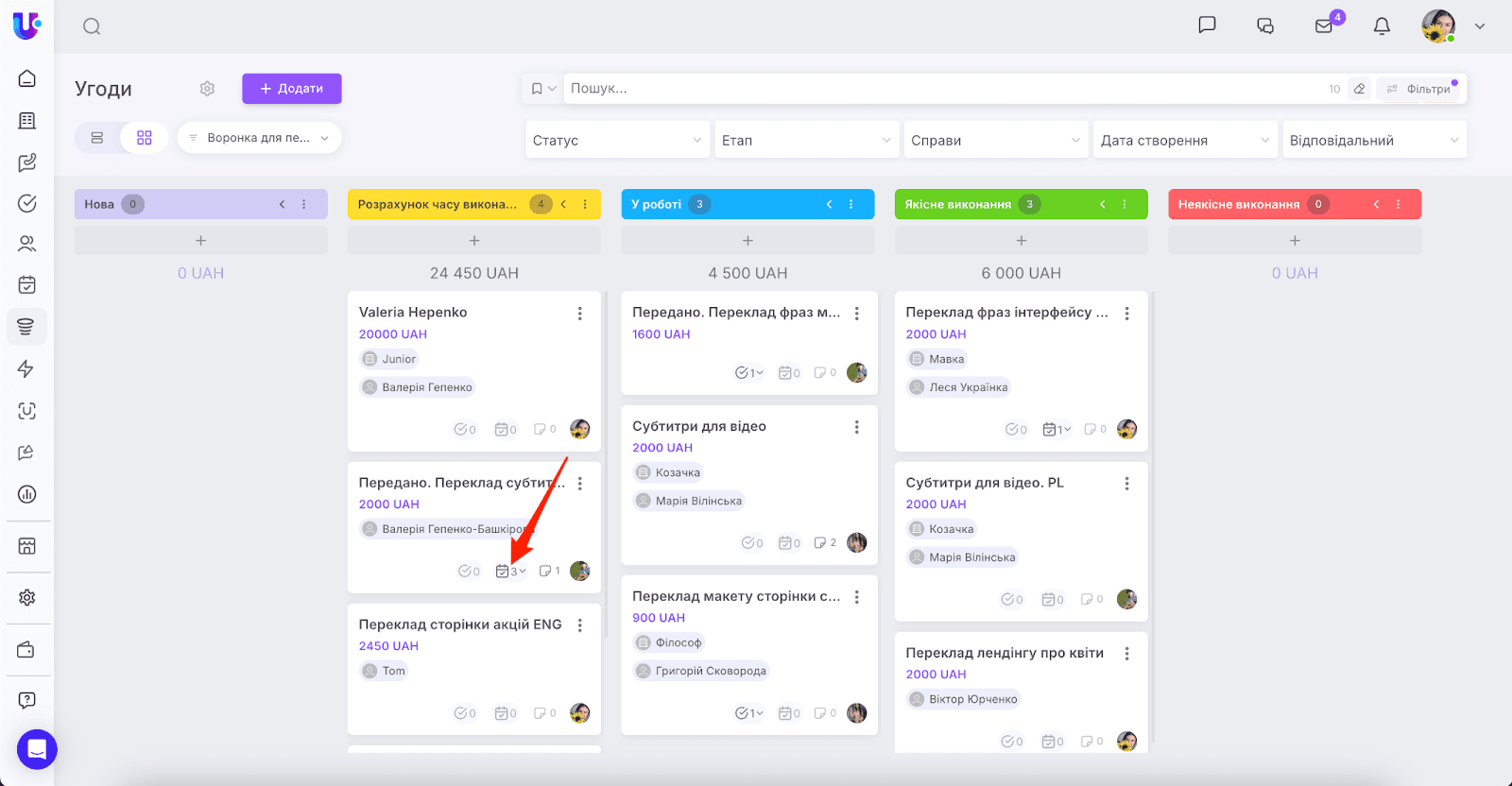Image resolution: width=1512 pixels, height=786 pixels.
Task: Open the deals stack icon in sidebar
Action: point(26,327)
